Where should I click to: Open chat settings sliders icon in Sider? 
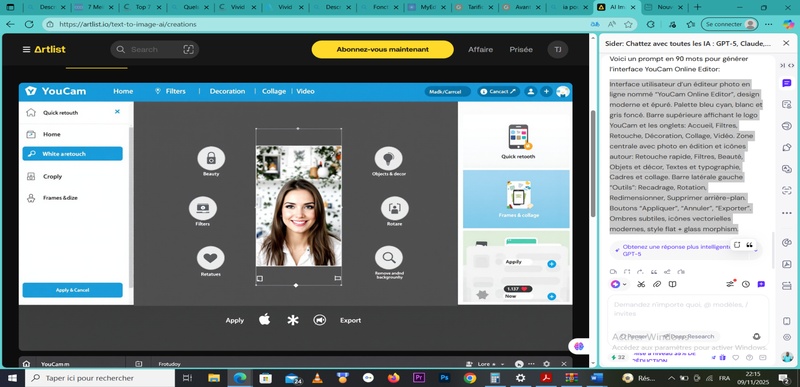click(x=730, y=284)
